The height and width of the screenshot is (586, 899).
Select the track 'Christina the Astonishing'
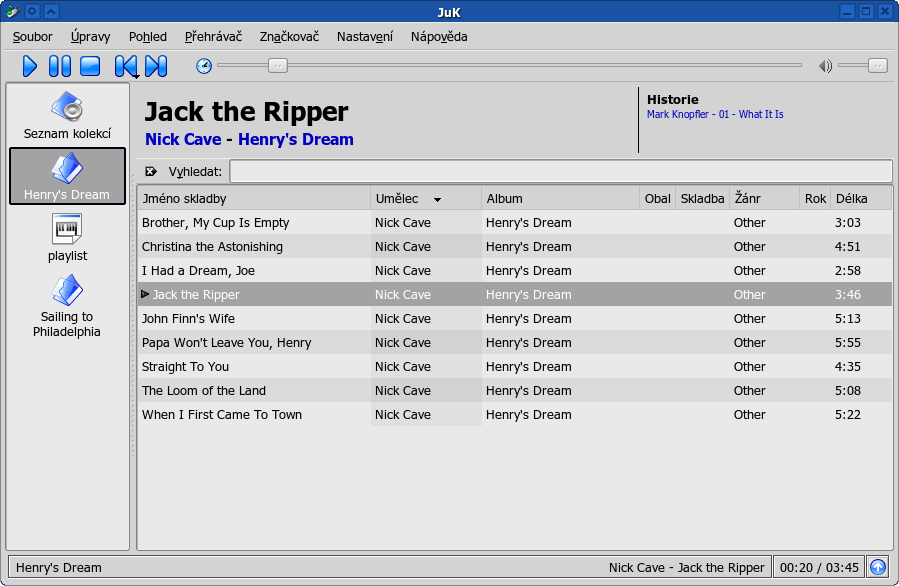click(x=514, y=247)
